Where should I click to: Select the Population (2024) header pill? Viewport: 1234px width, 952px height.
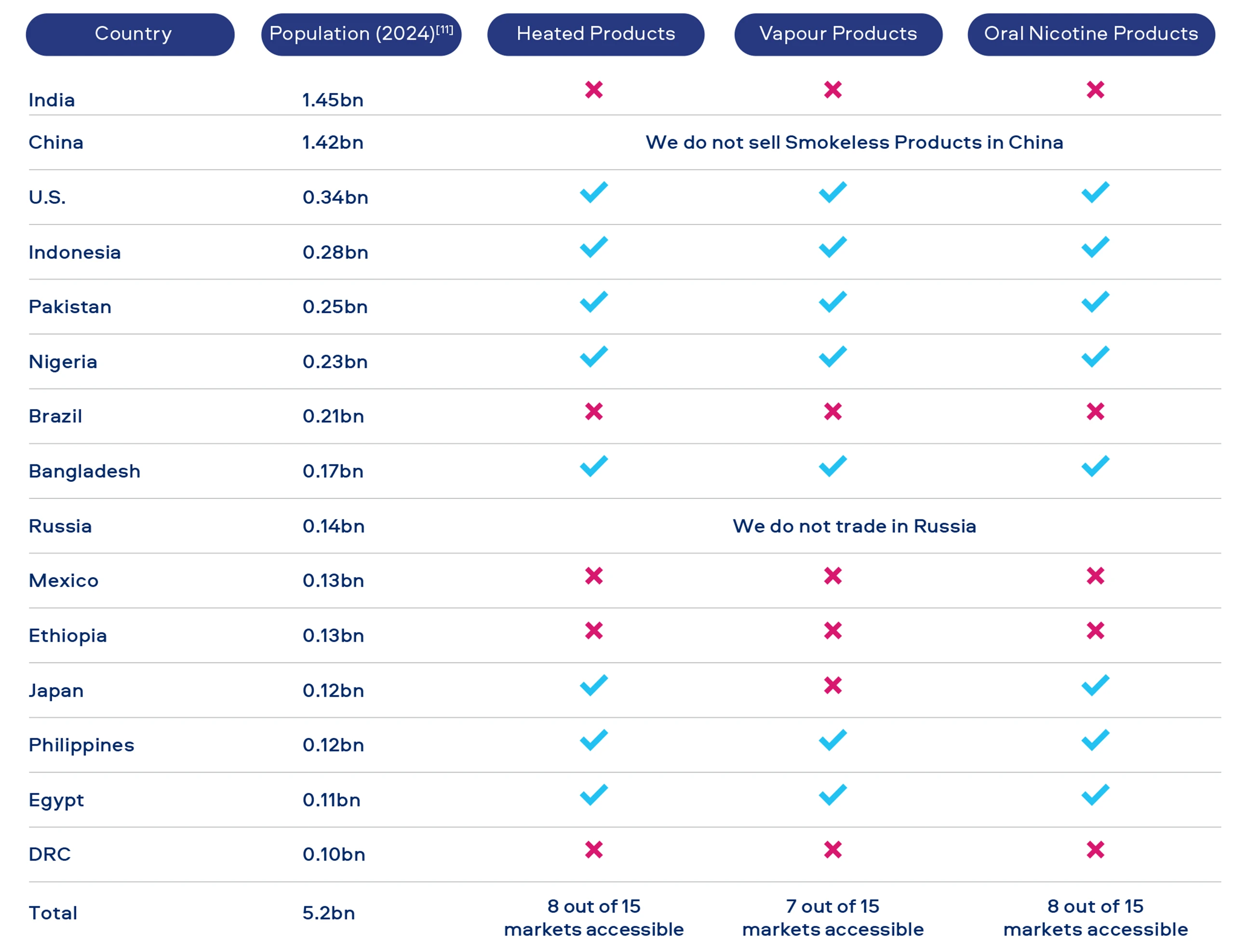click(361, 34)
